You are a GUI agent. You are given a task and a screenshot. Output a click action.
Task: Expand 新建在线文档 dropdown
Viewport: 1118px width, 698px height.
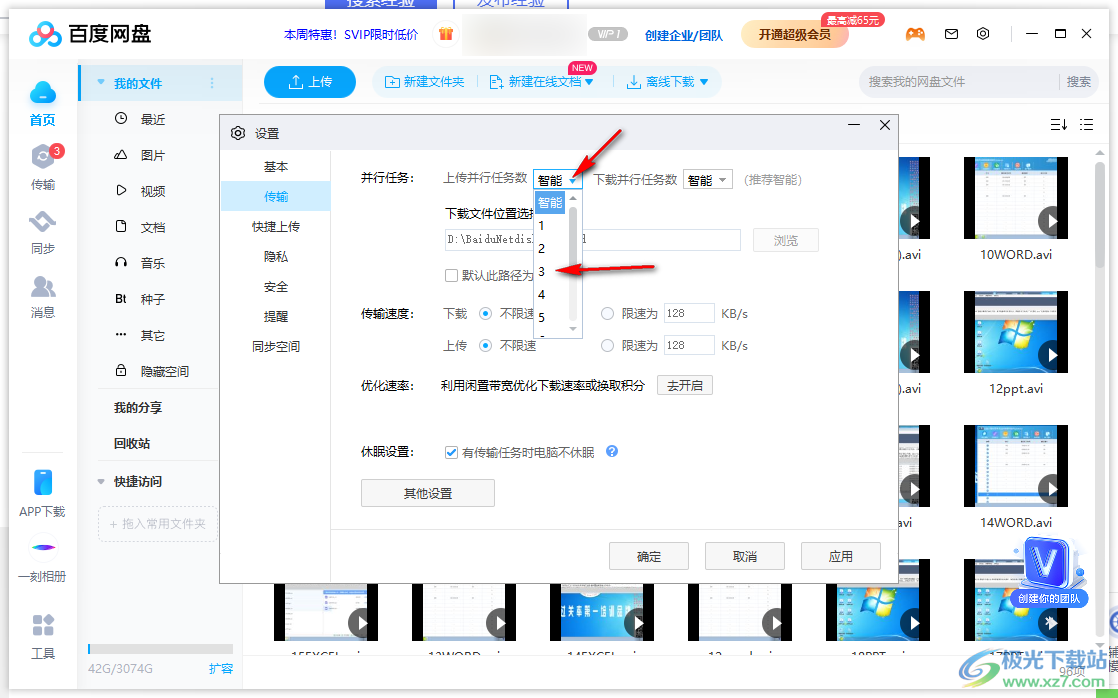[589, 82]
